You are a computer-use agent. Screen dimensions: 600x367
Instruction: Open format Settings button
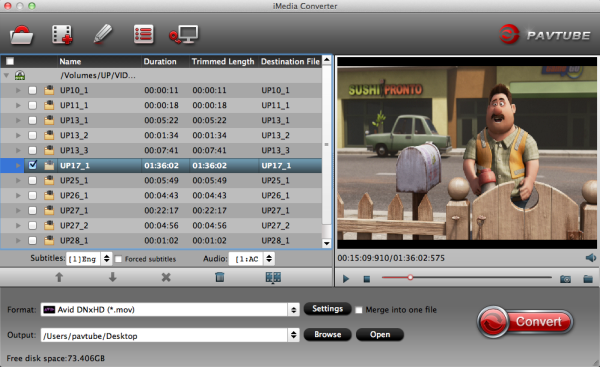[328, 309]
